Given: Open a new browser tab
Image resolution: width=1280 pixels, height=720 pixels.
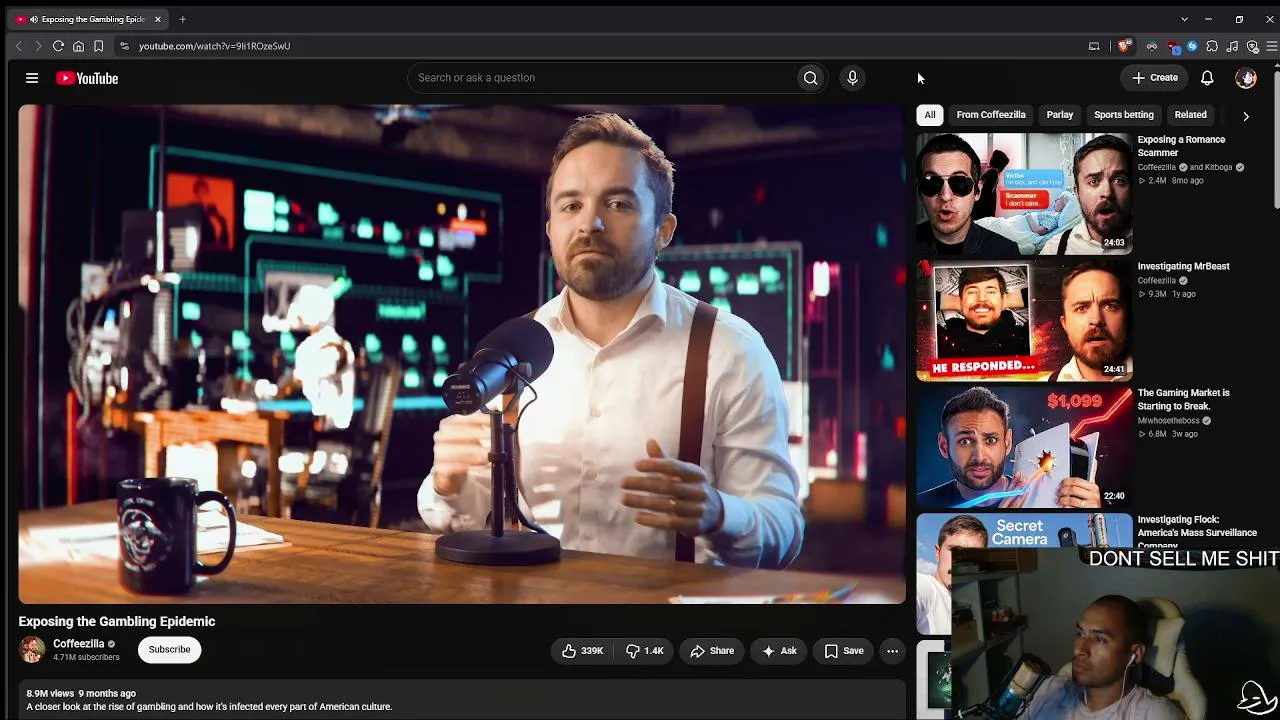Looking at the screenshot, I should pyautogui.click(x=182, y=19).
